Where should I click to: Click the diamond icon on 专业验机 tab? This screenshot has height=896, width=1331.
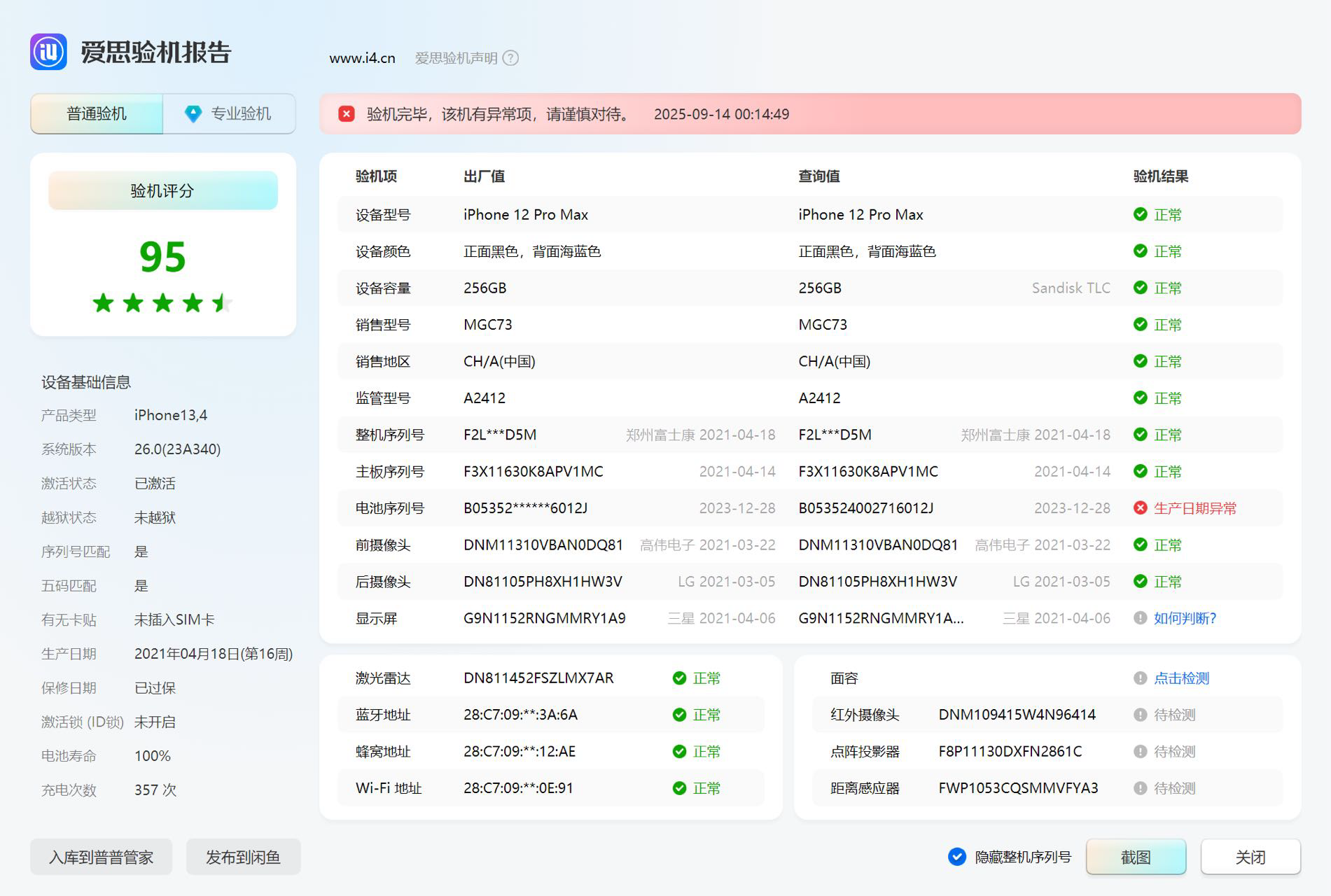(x=193, y=113)
